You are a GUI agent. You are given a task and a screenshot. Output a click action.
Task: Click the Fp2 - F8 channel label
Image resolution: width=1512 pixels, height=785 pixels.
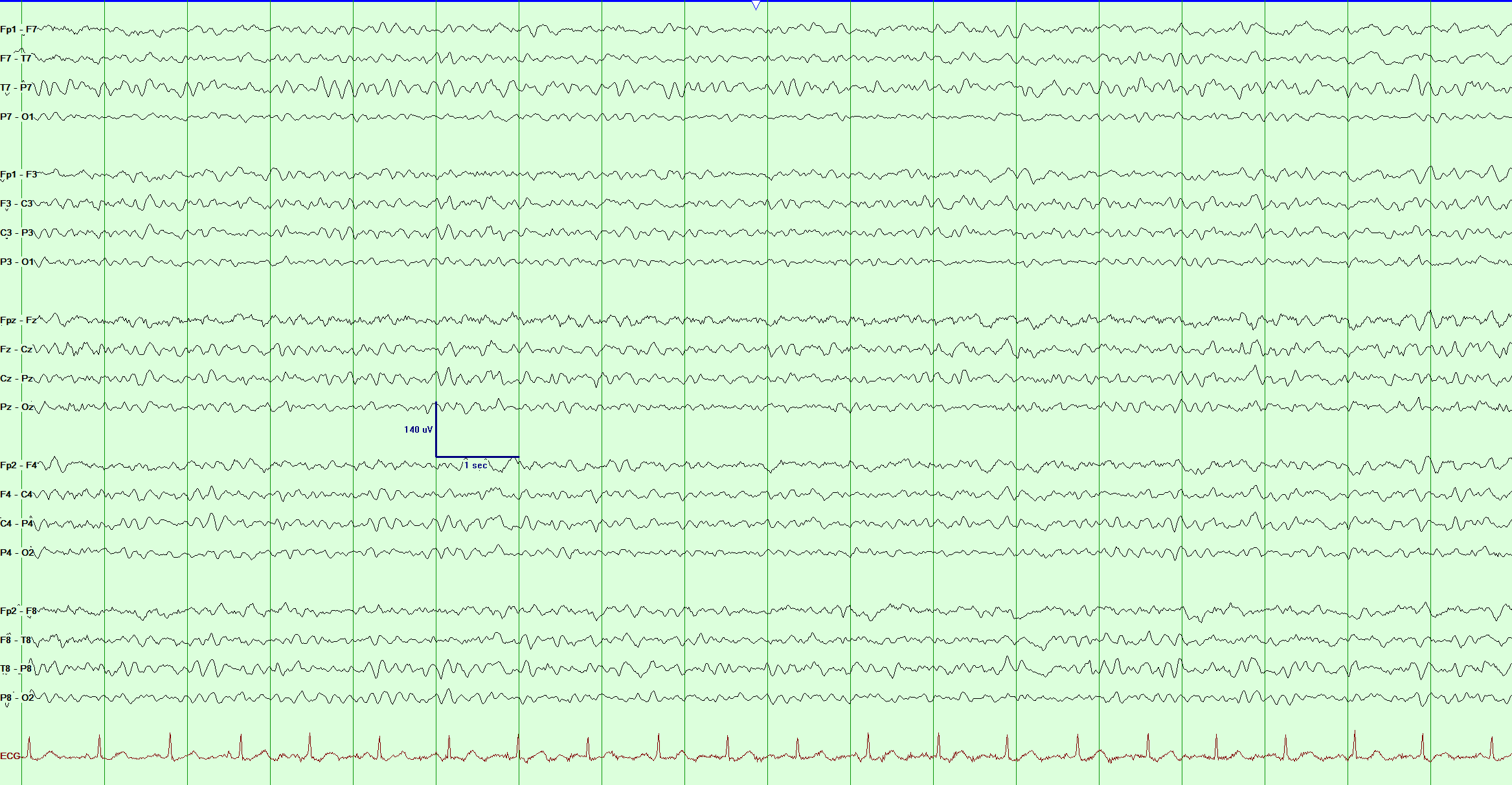(x=19, y=611)
